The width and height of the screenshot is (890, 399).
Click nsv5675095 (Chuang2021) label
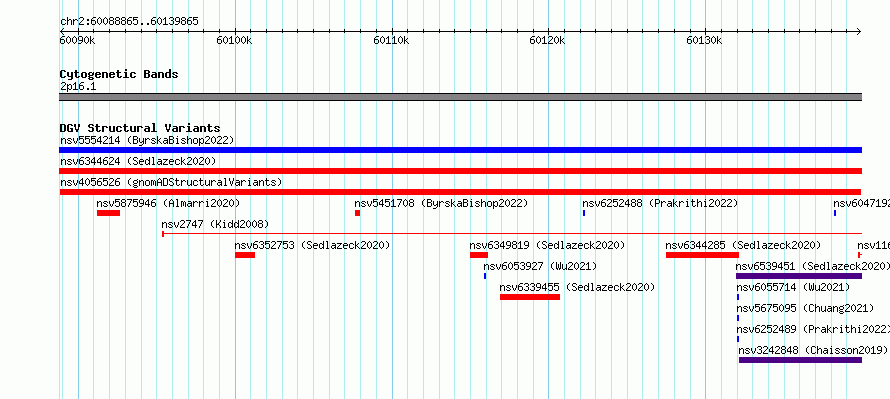(x=805, y=308)
